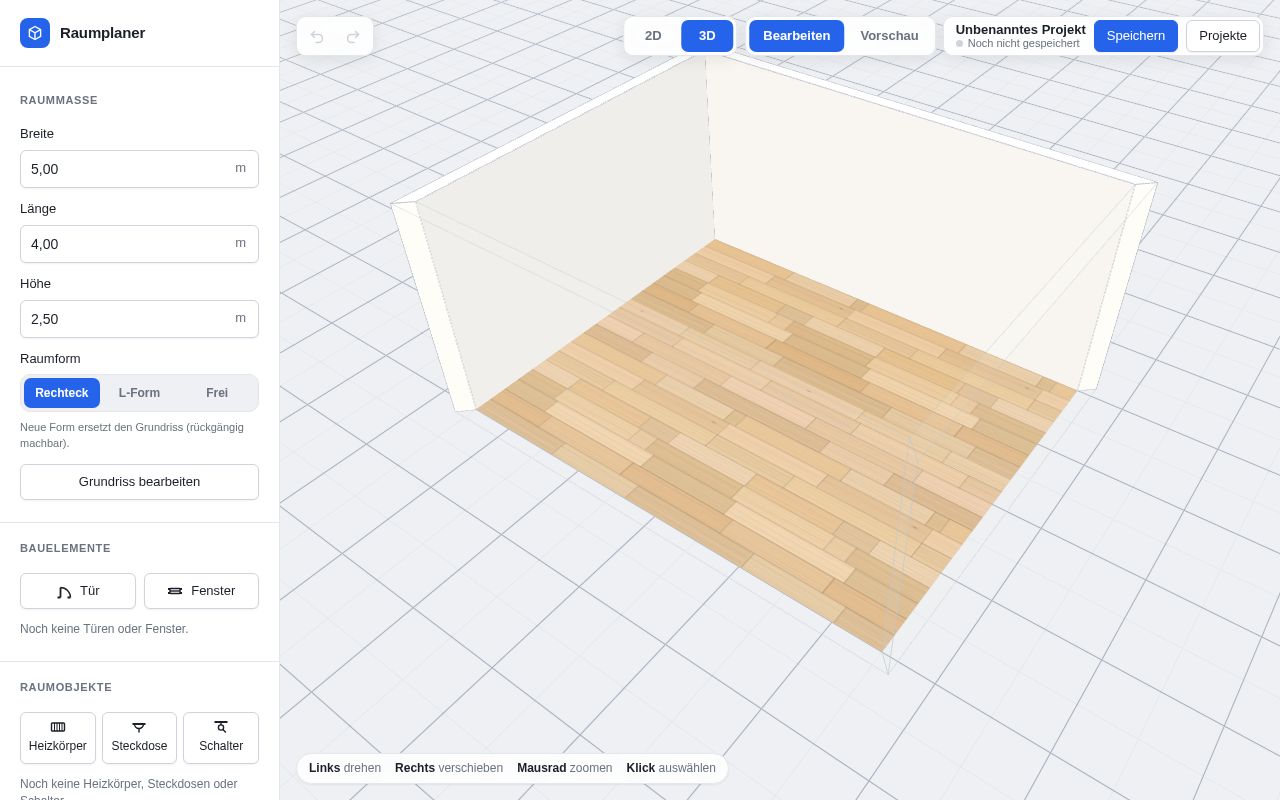Click the Länge input field

pos(139,244)
